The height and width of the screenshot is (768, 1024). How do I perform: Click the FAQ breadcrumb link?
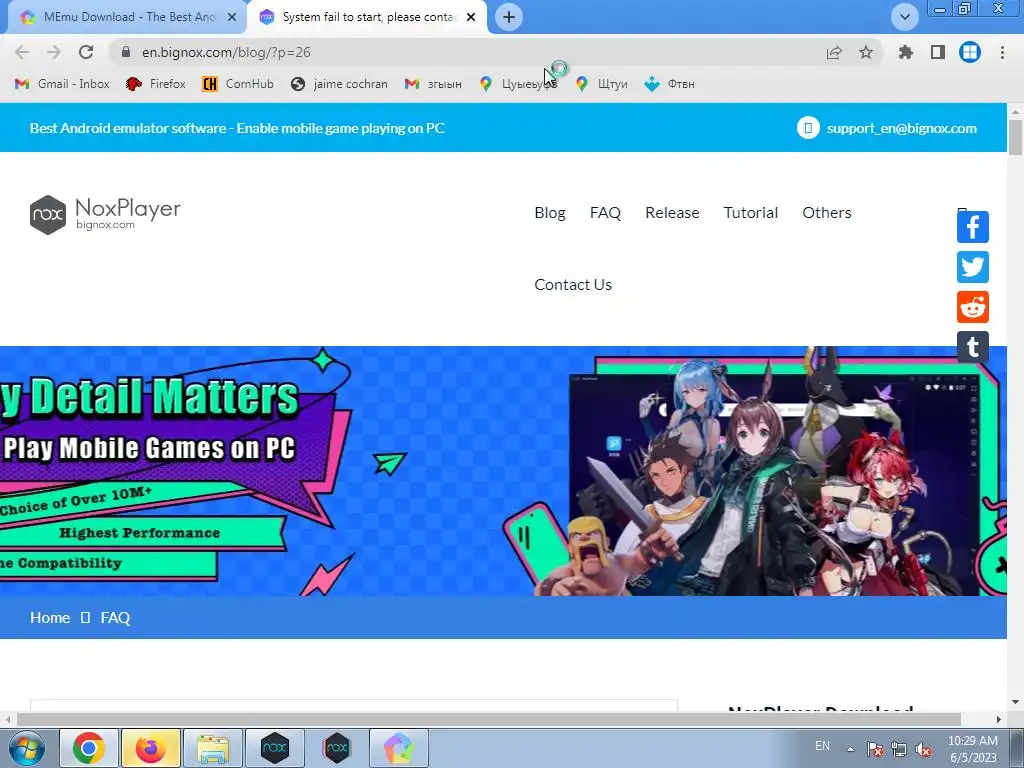(x=115, y=618)
